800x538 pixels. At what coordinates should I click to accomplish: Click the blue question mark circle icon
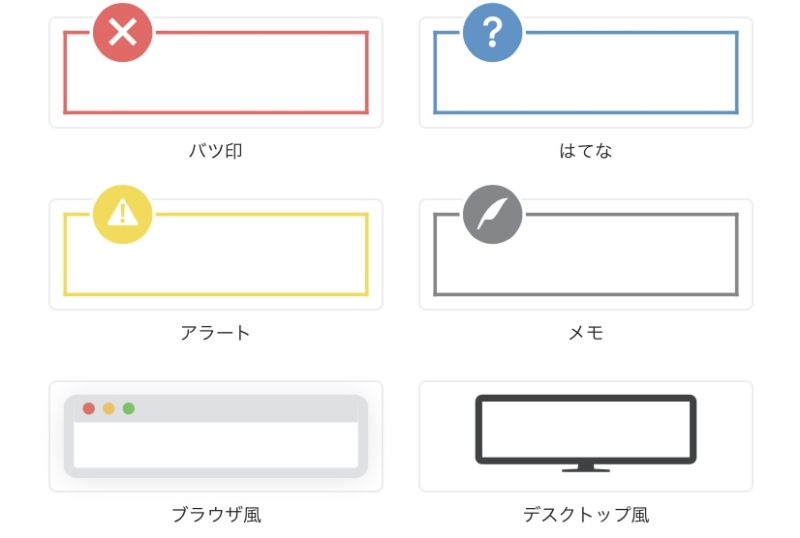tap(492, 33)
